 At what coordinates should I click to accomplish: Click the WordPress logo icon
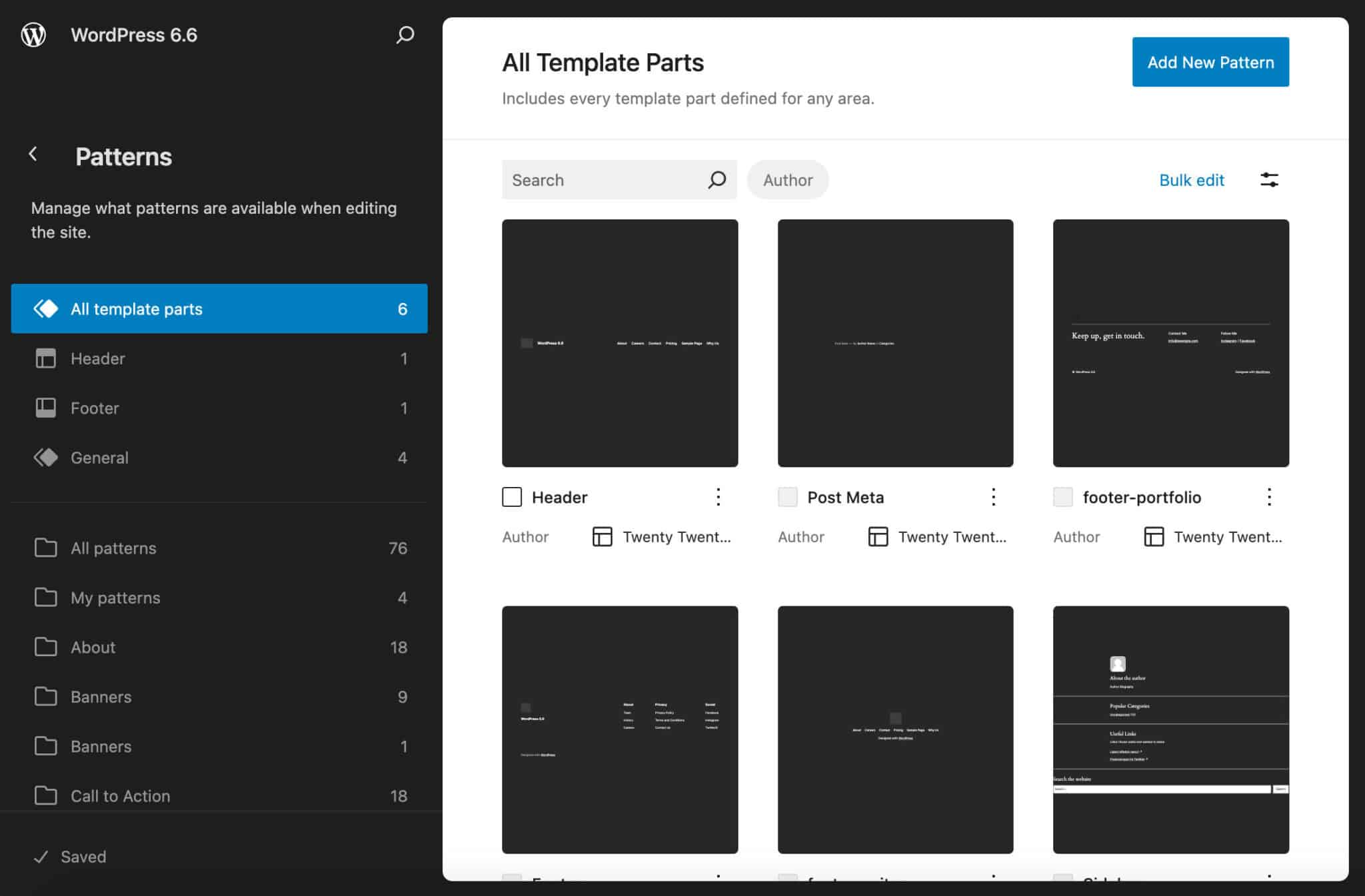(x=33, y=35)
